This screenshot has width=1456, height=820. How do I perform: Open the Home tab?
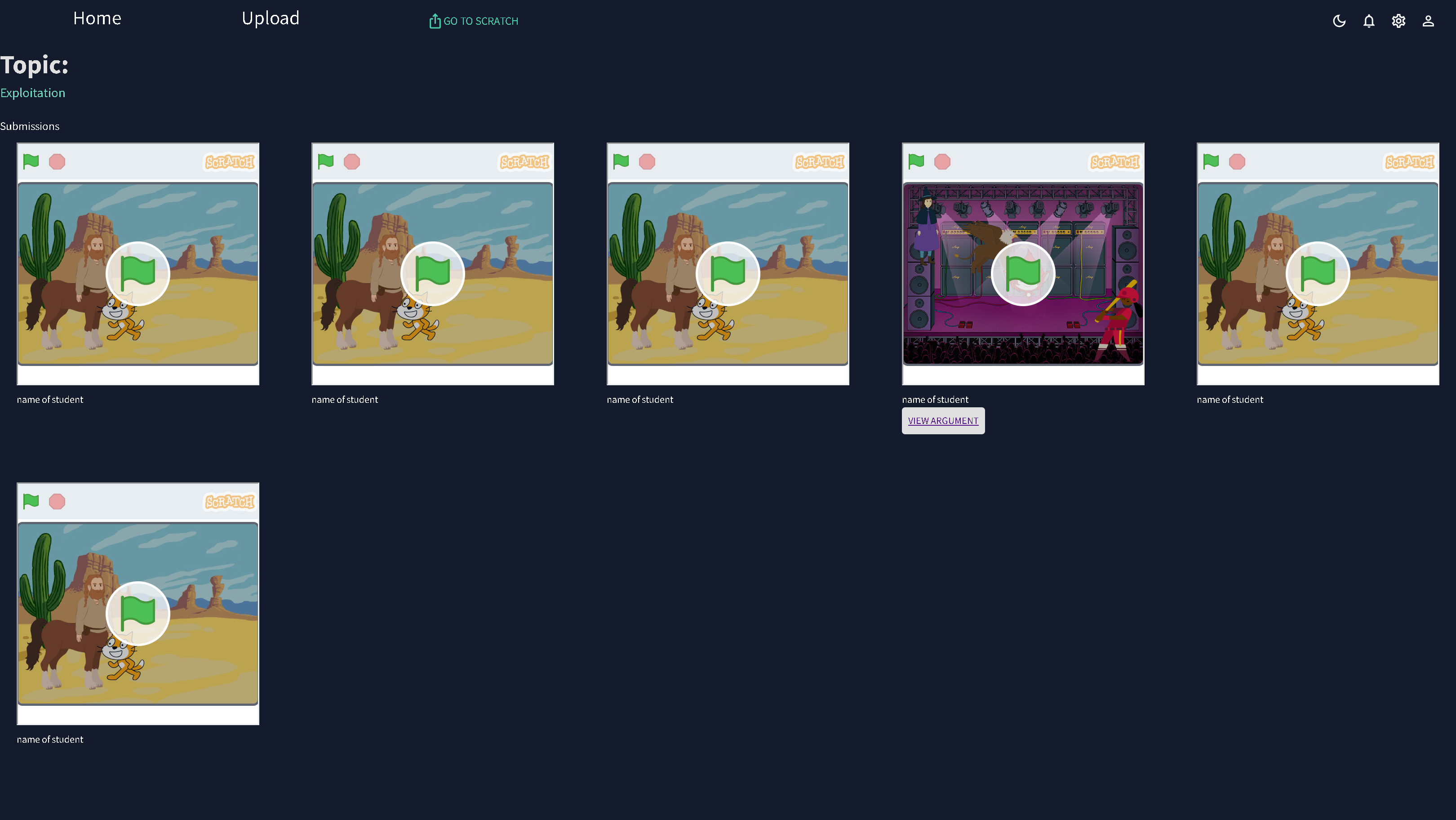click(x=97, y=18)
